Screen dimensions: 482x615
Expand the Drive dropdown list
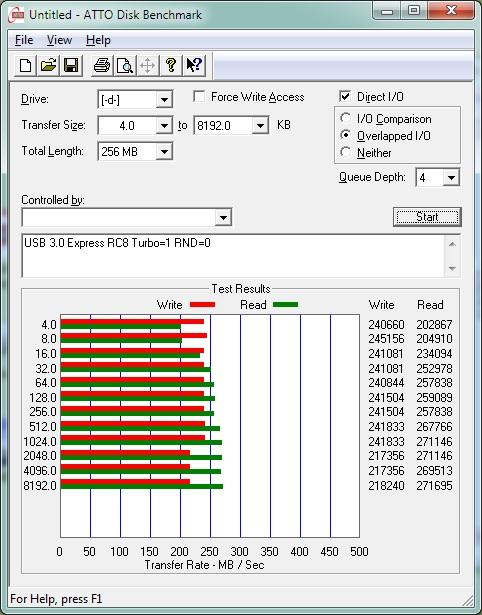click(x=164, y=100)
